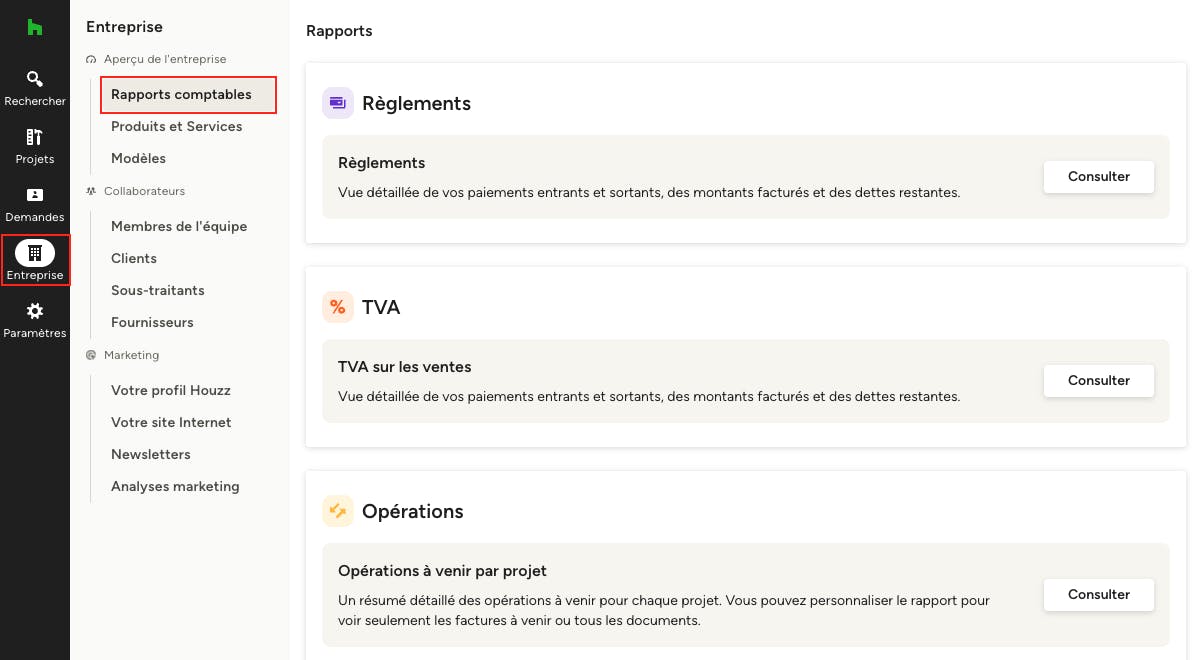Click the orange TVA percent icon

point(338,307)
